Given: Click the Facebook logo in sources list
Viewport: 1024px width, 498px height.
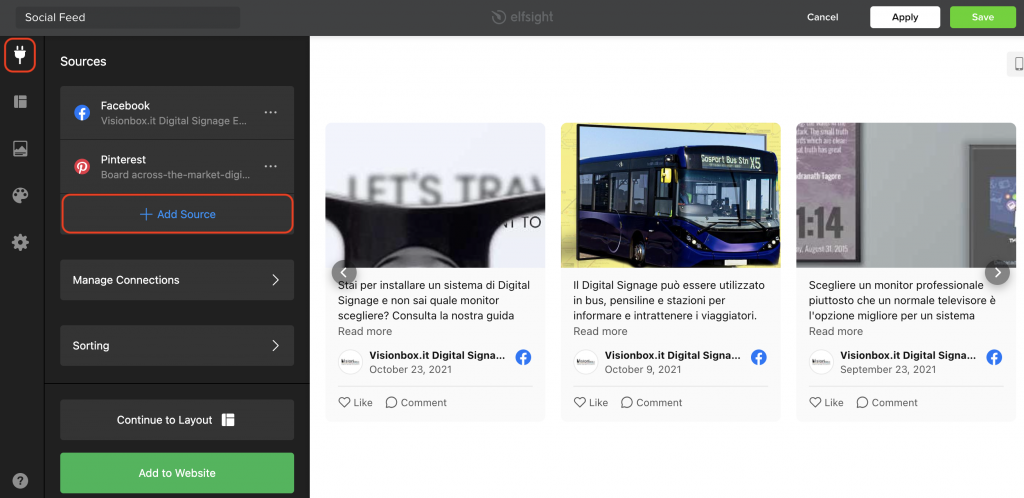Looking at the screenshot, I should pos(82,112).
